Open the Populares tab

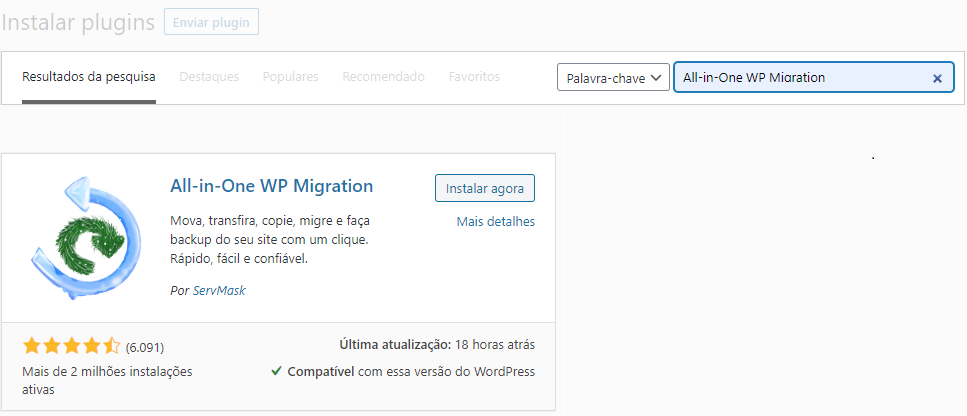click(290, 77)
